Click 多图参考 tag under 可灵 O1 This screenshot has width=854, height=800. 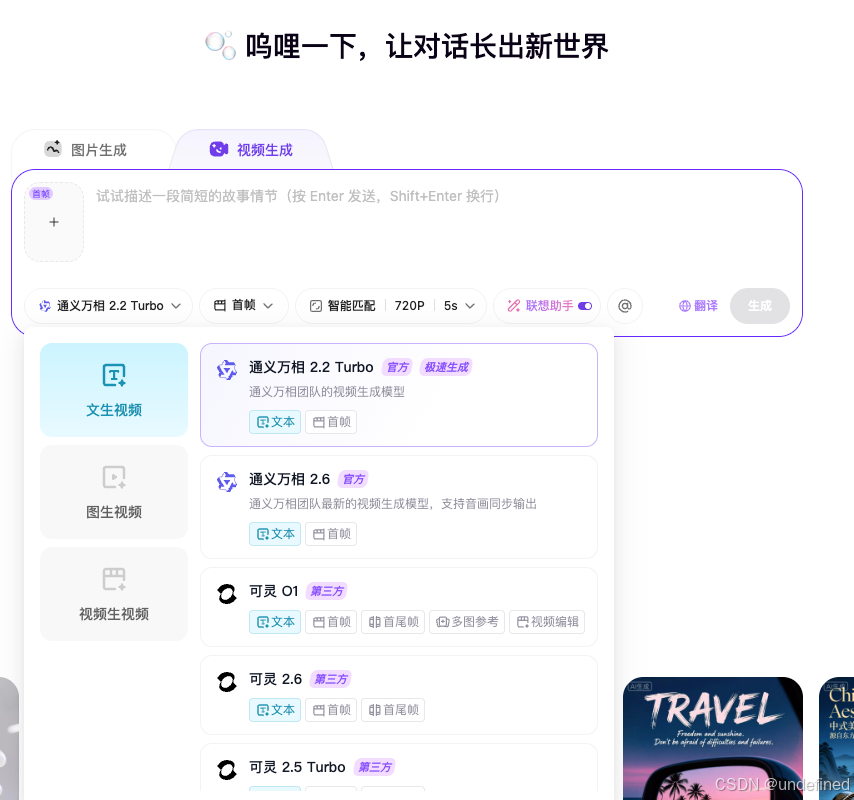pyautogui.click(x=467, y=622)
